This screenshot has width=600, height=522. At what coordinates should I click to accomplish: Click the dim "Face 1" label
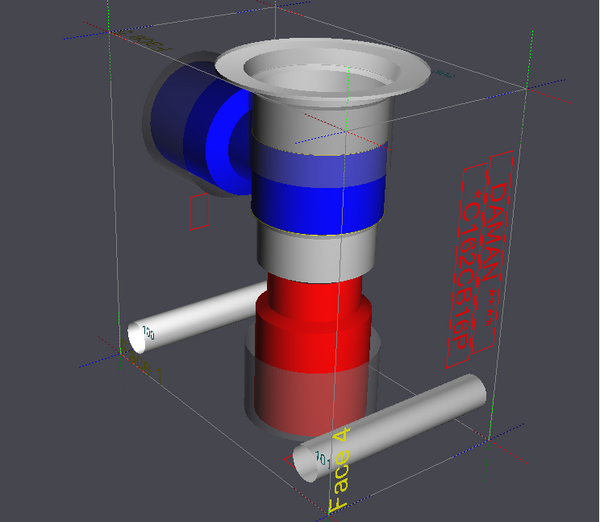pyautogui.click(x=140, y=362)
